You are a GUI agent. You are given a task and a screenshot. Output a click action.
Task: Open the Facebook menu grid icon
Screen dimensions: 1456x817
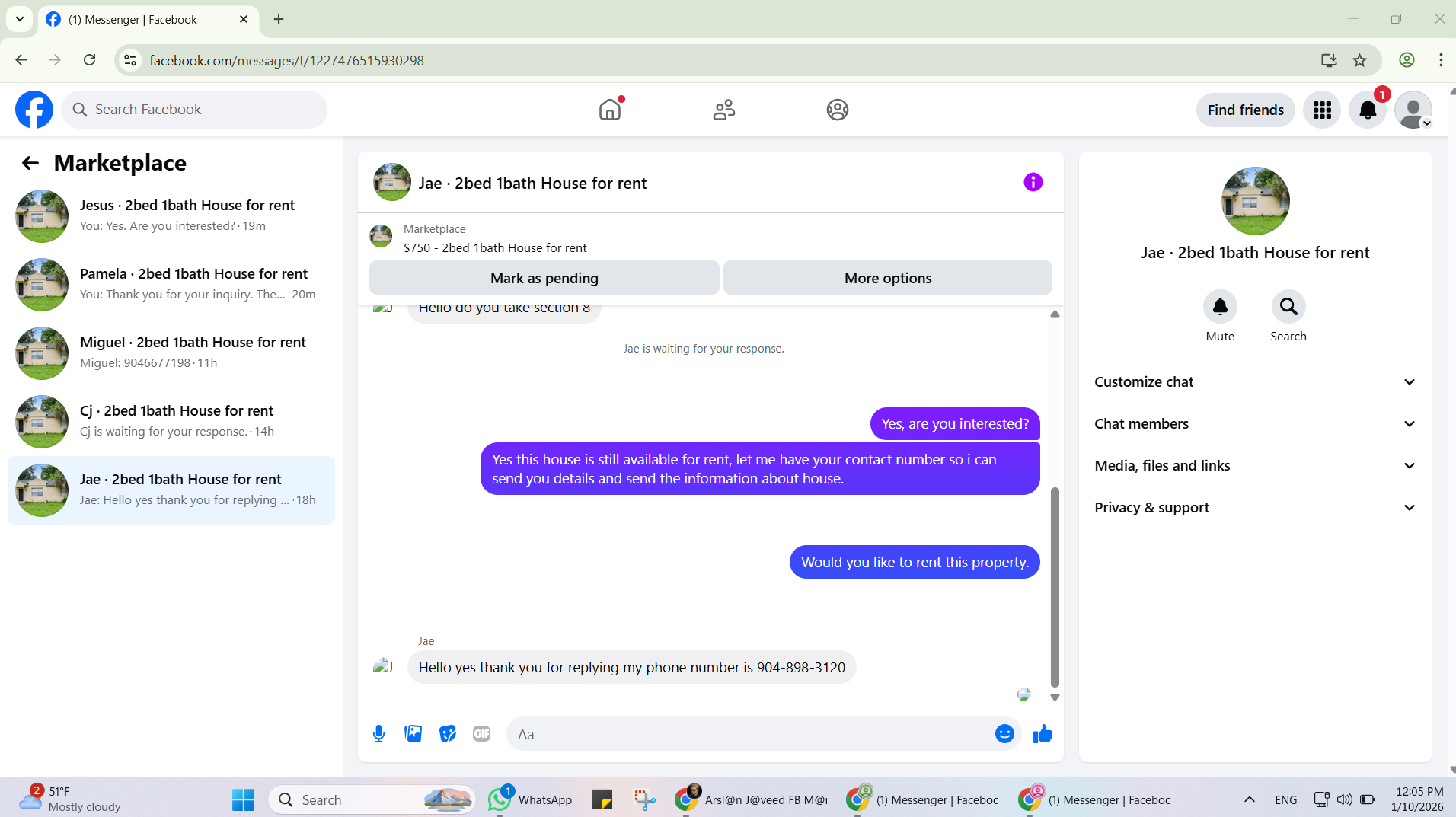[1322, 110]
